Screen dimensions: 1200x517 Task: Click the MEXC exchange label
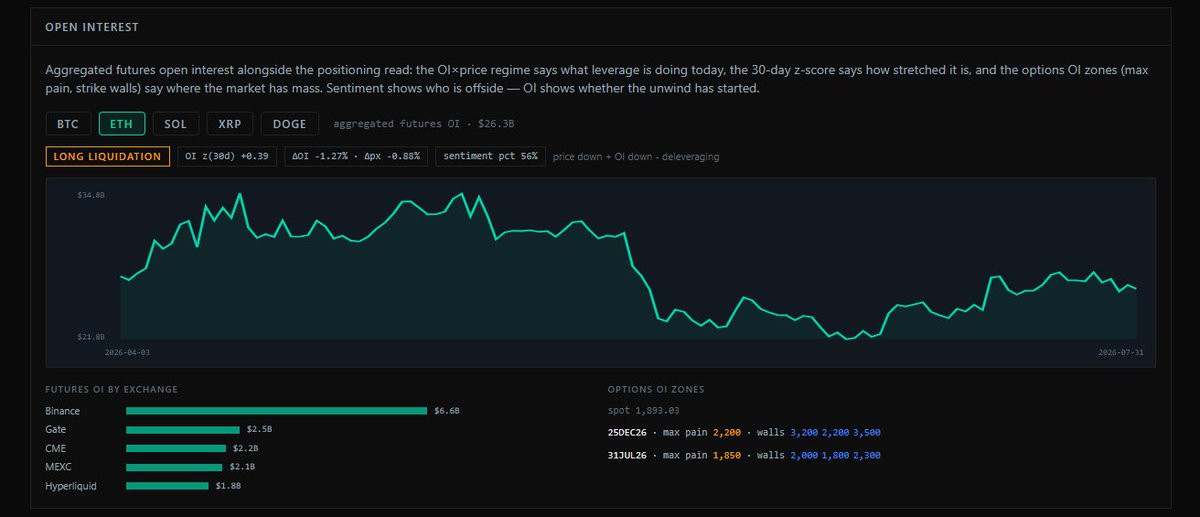[x=58, y=467]
